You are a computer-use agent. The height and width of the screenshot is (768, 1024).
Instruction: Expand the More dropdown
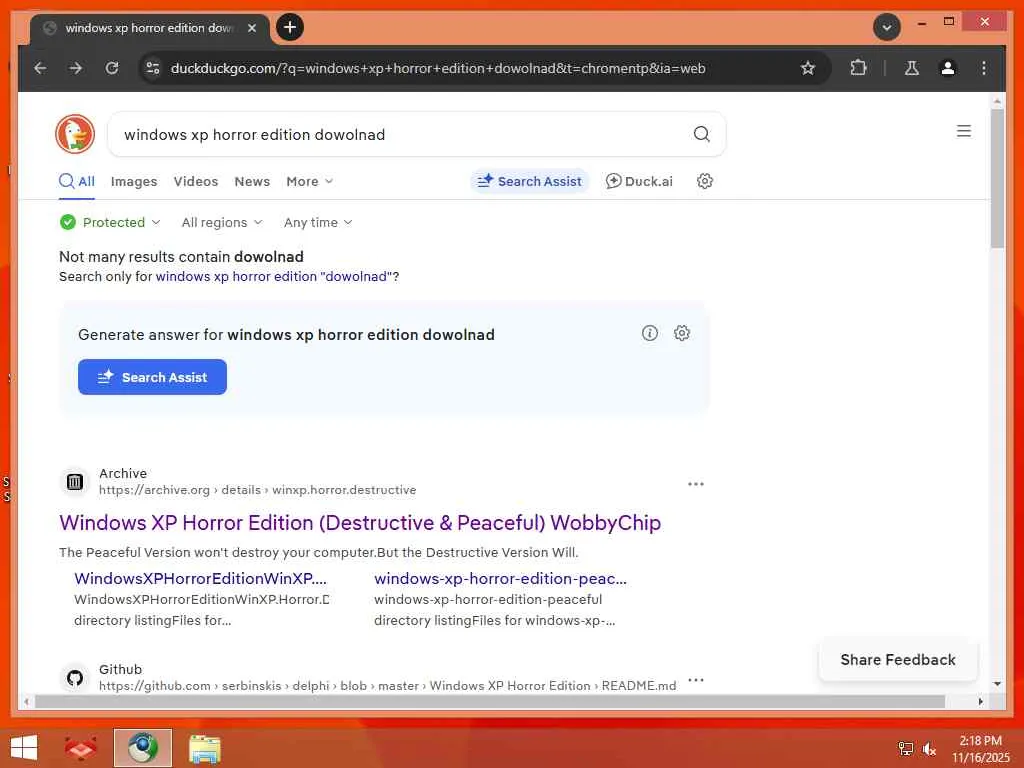tap(310, 182)
